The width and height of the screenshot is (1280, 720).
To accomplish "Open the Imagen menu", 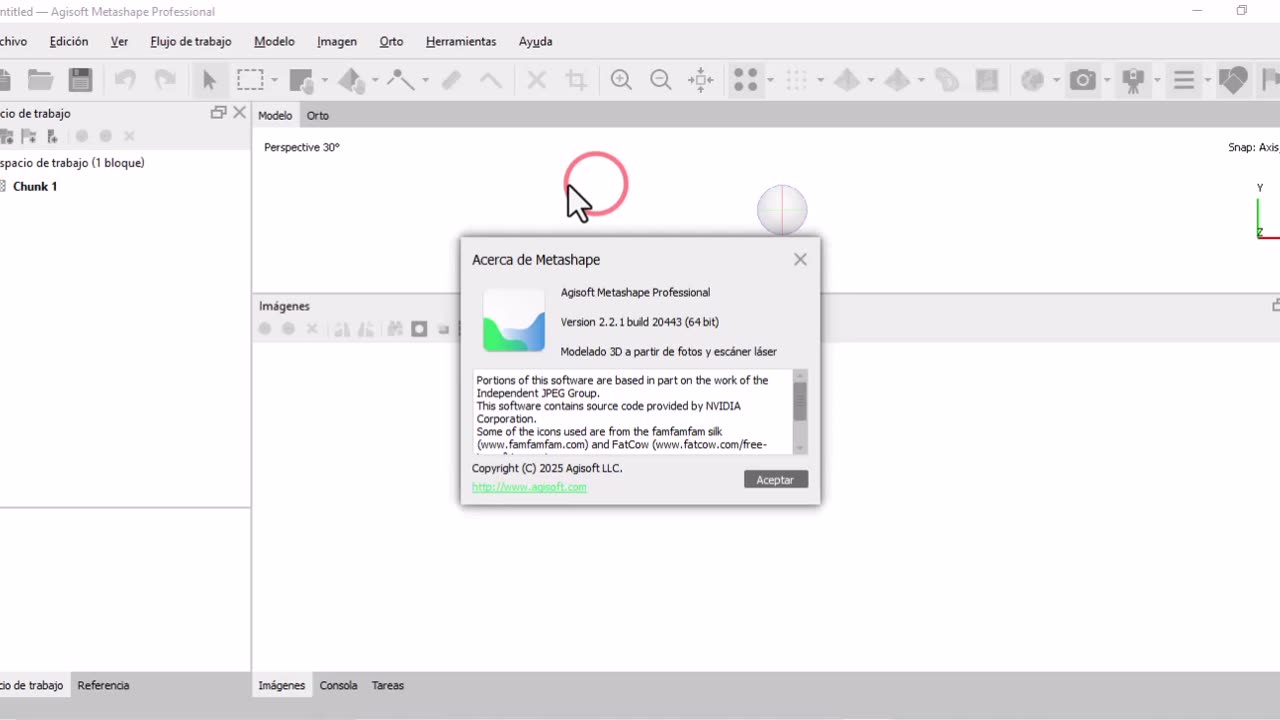I will point(337,41).
